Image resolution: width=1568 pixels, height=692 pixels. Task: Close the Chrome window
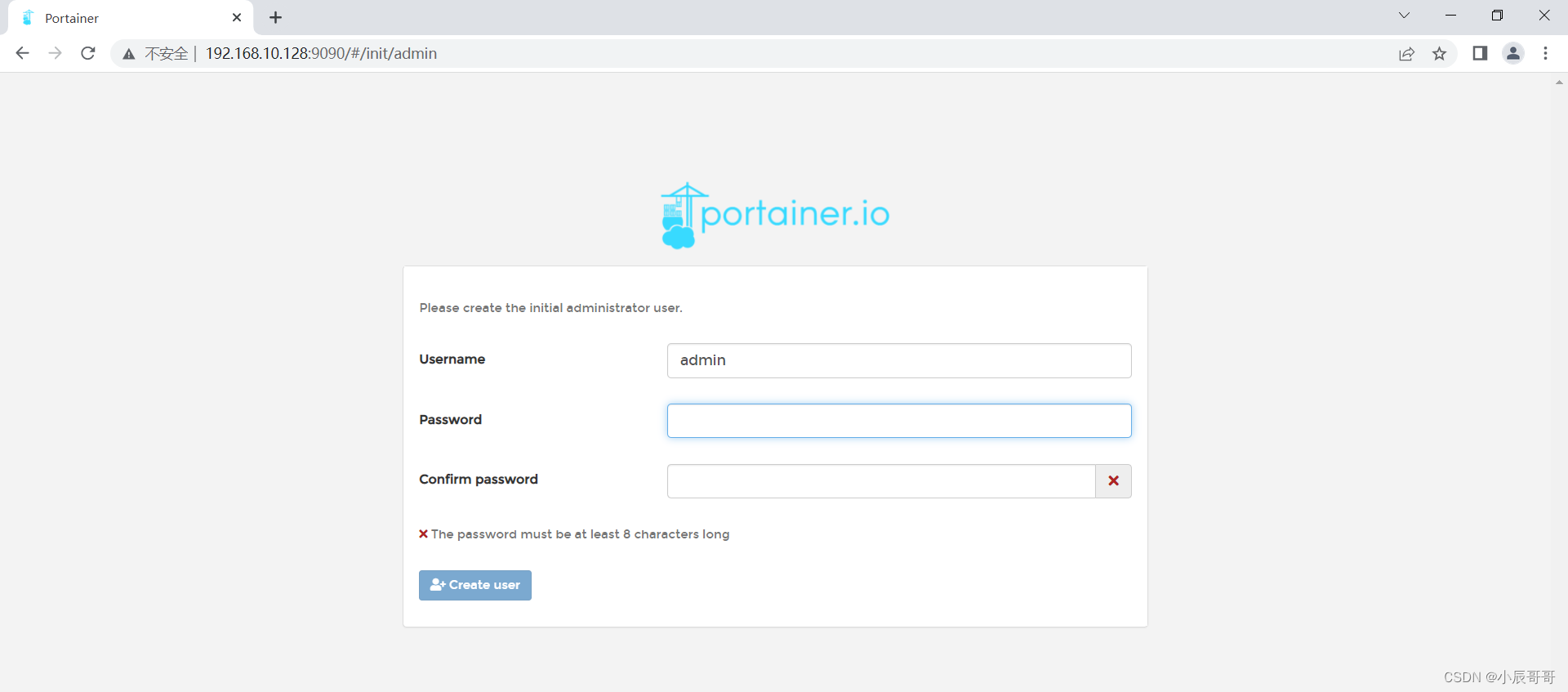pos(1544,16)
